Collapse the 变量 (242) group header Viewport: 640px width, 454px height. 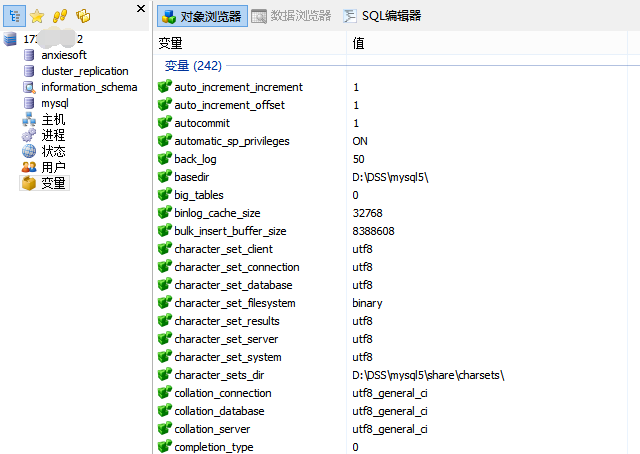[193, 66]
